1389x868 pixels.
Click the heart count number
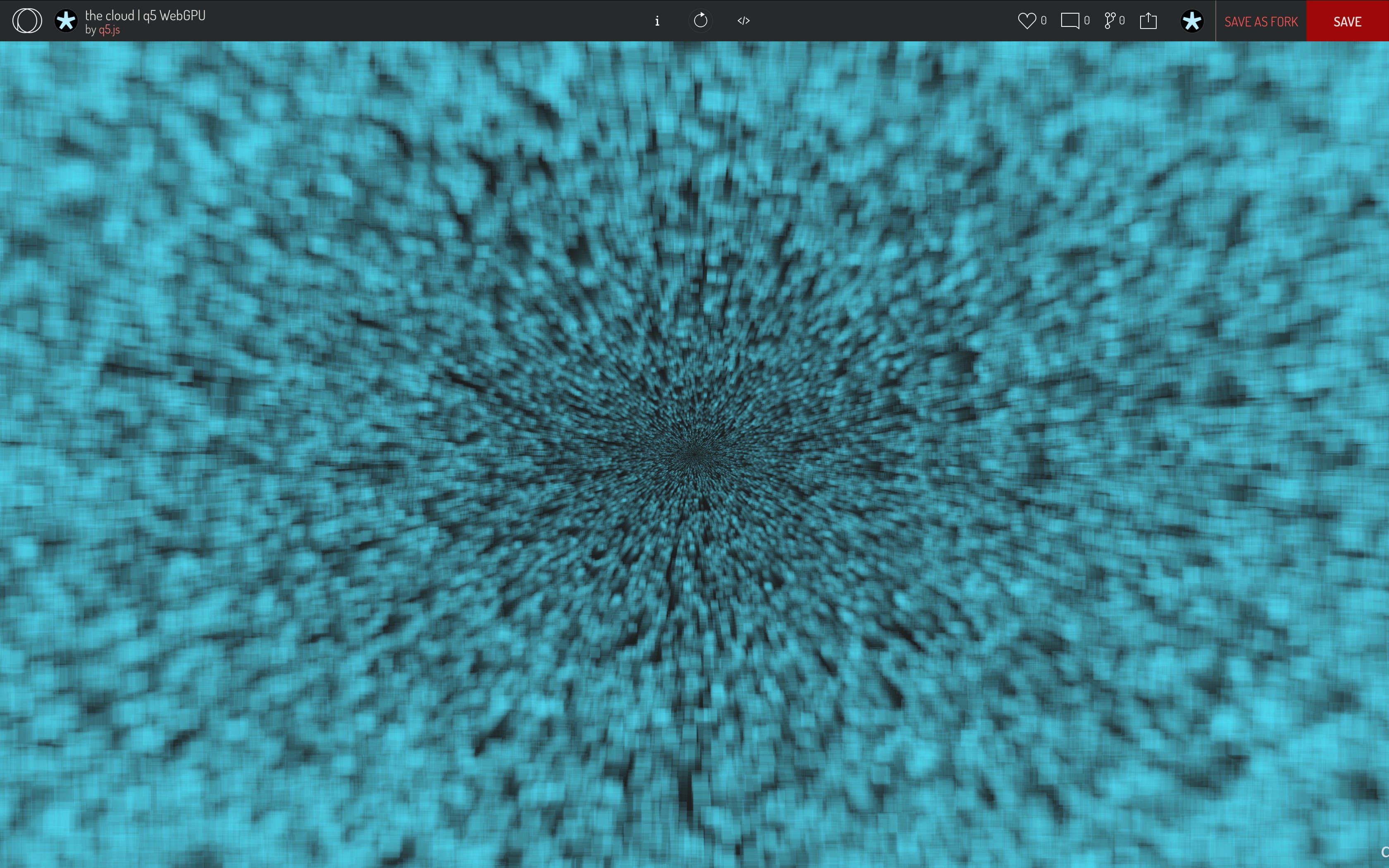pyautogui.click(x=1043, y=21)
